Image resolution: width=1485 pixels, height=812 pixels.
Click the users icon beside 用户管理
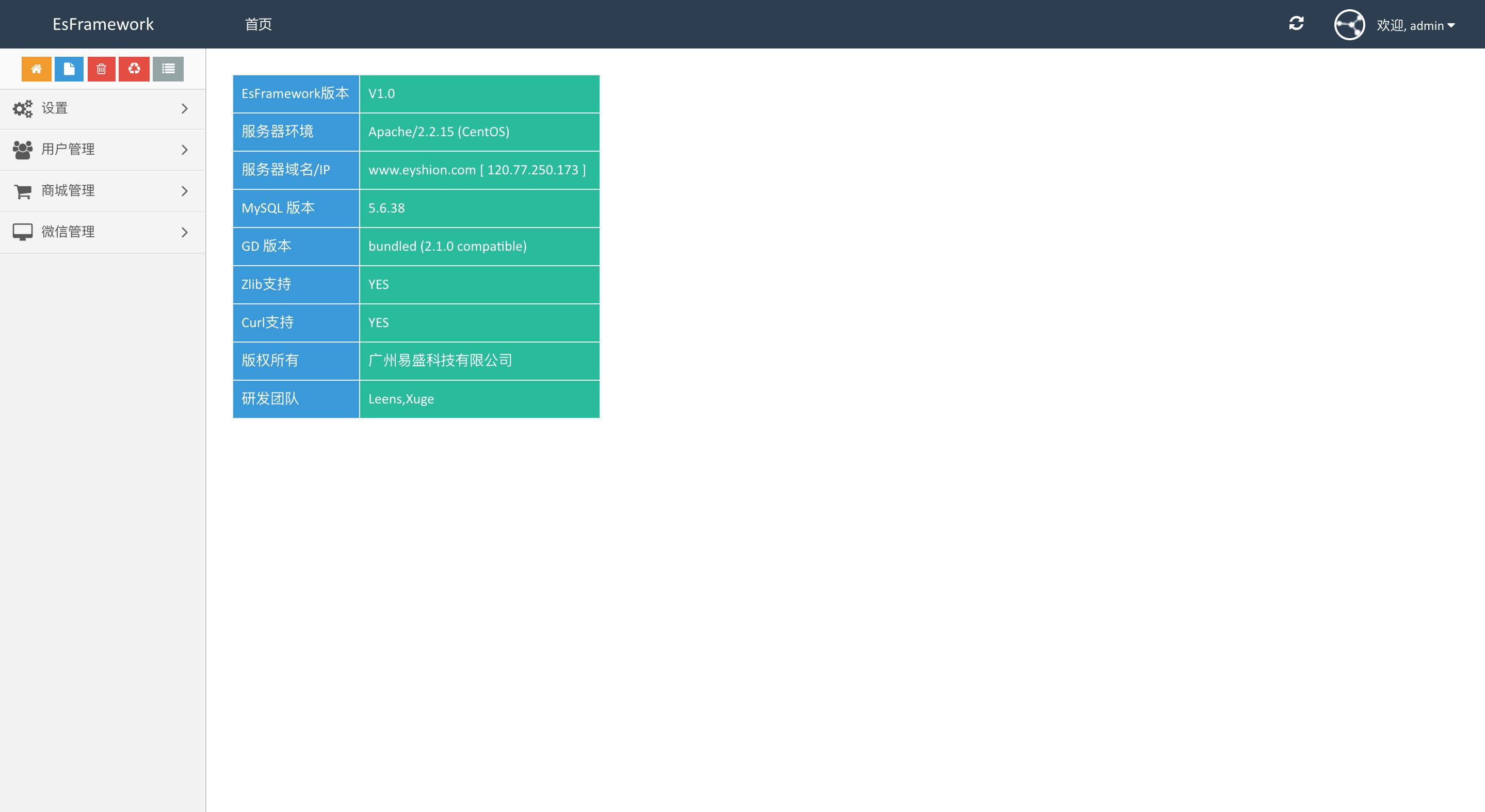23,150
